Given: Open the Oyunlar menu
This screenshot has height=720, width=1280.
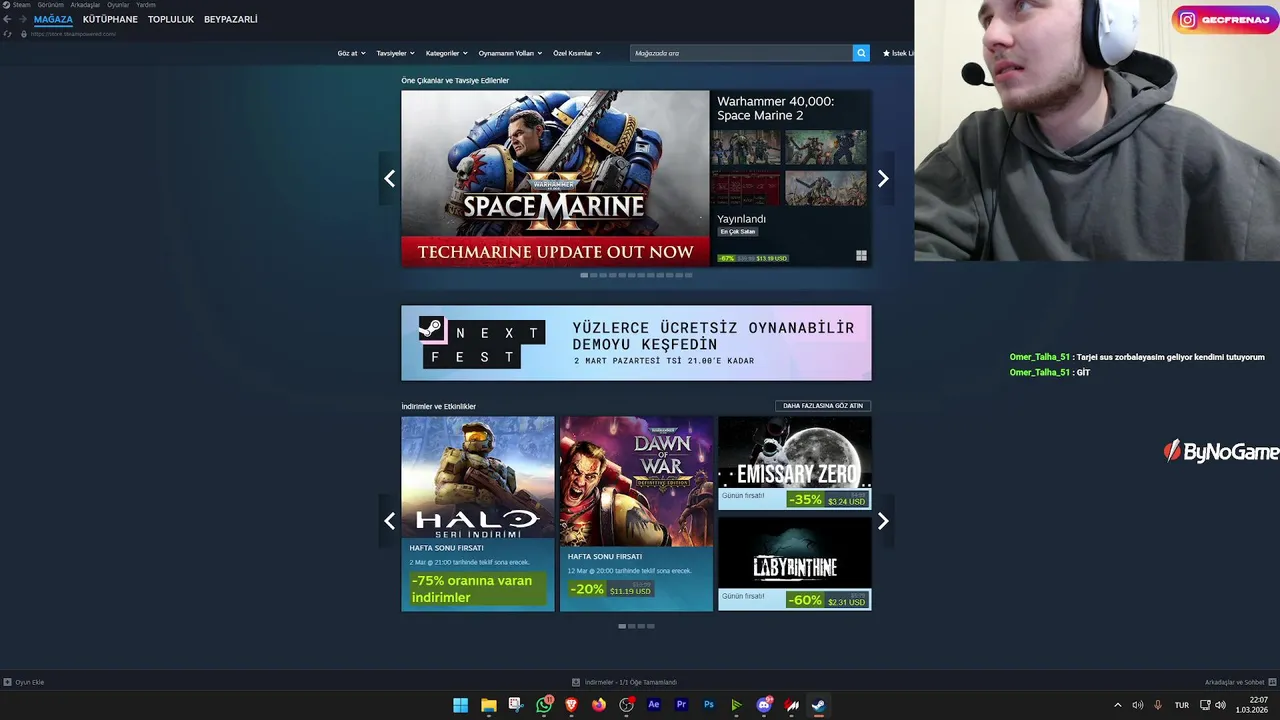Looking at the screenshot, I should click(x=118, y=5).
